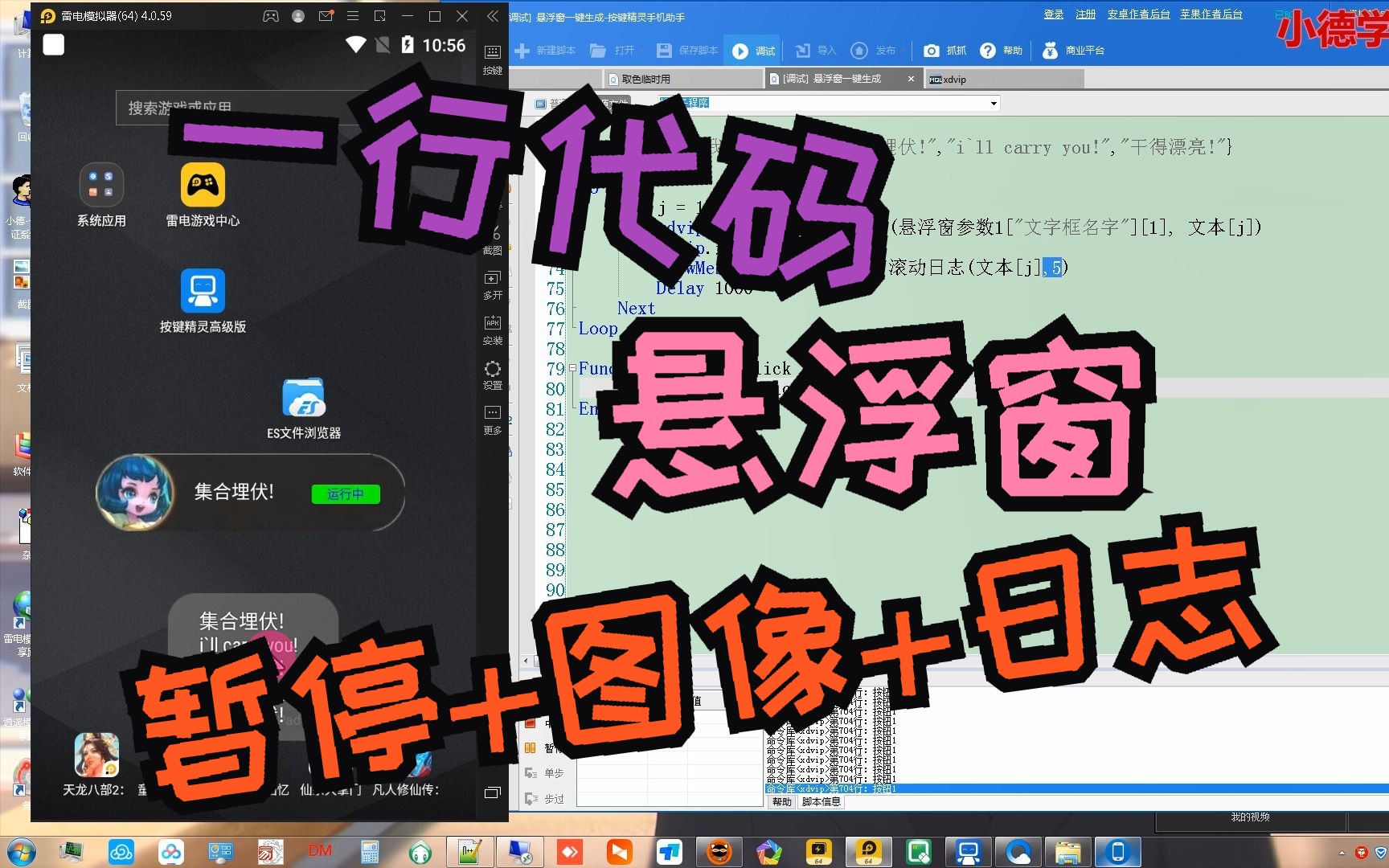Collapse the LDPlayer sidebar with double-arrow icon
Image resolution: width=1389 pixels, height=868 pixels.
(x=492, y=16)
